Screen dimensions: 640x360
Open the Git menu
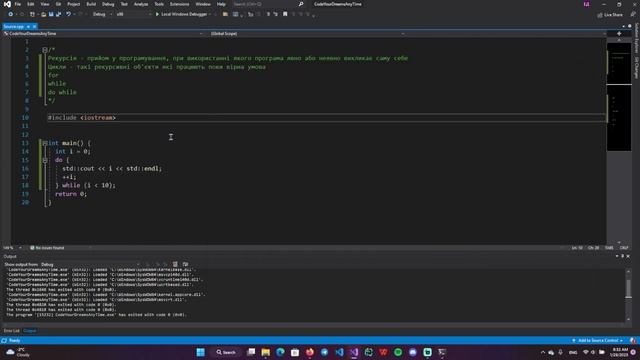point(58,4)
